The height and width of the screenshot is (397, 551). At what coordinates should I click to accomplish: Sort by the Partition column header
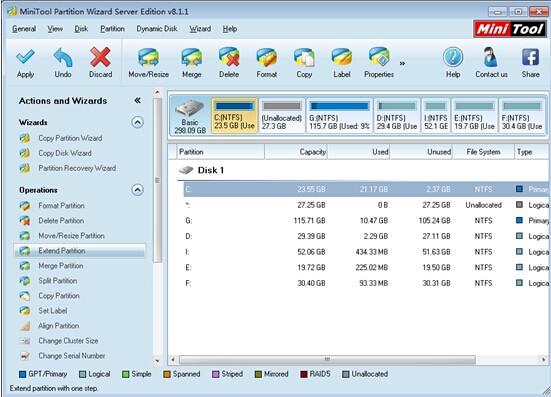pyautogui.click(x=221, y=152)
